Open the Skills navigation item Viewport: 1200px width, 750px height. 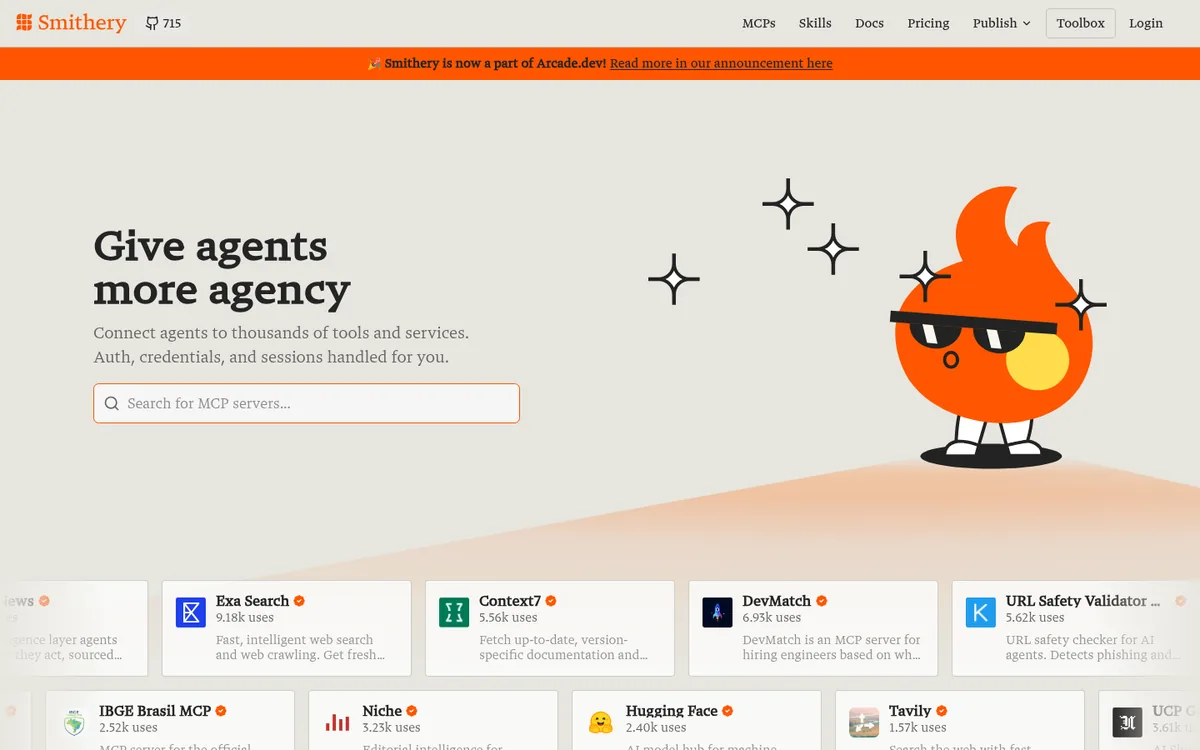[x=815, y=23]
